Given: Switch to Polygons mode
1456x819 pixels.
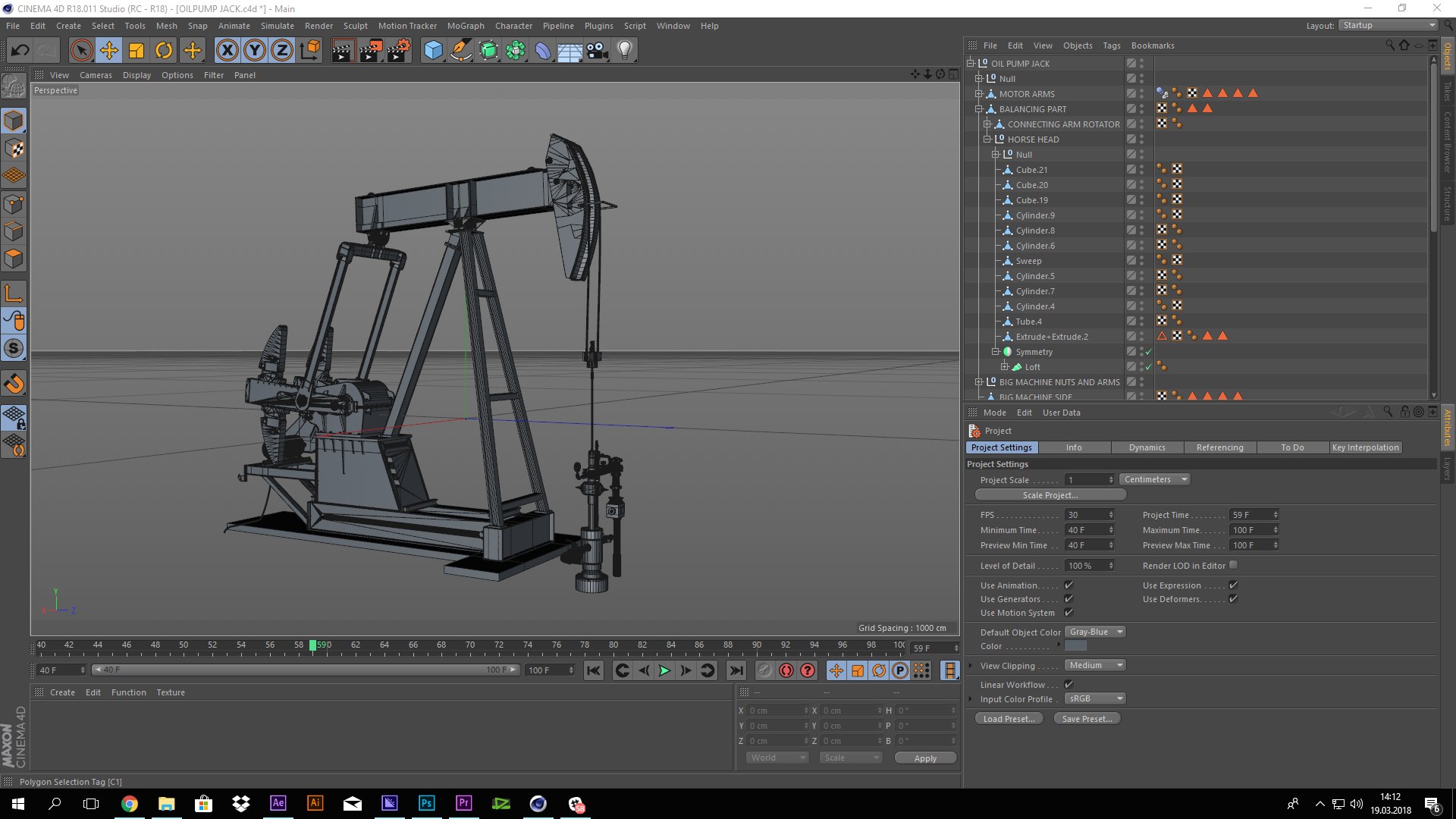Looking at the screenshot, I should click(x=14, y=259).
